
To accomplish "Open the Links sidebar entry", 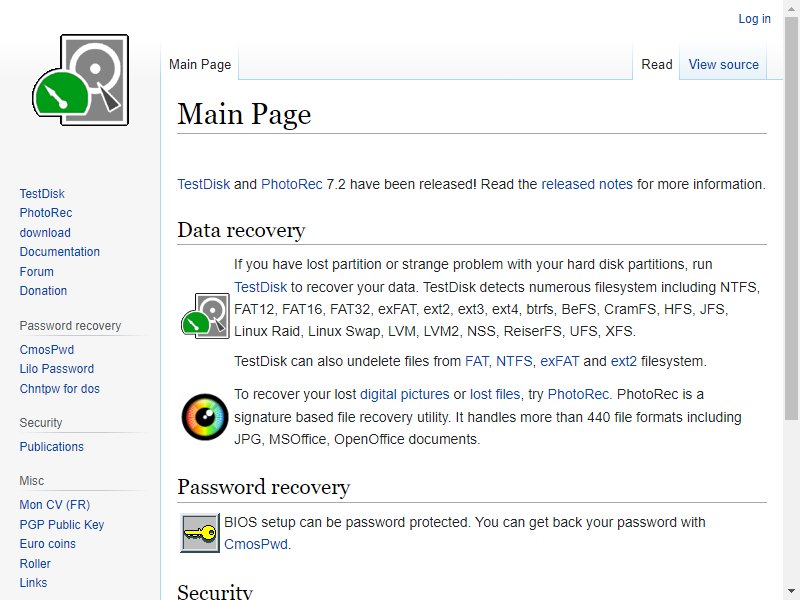I will tap(33, 583).
